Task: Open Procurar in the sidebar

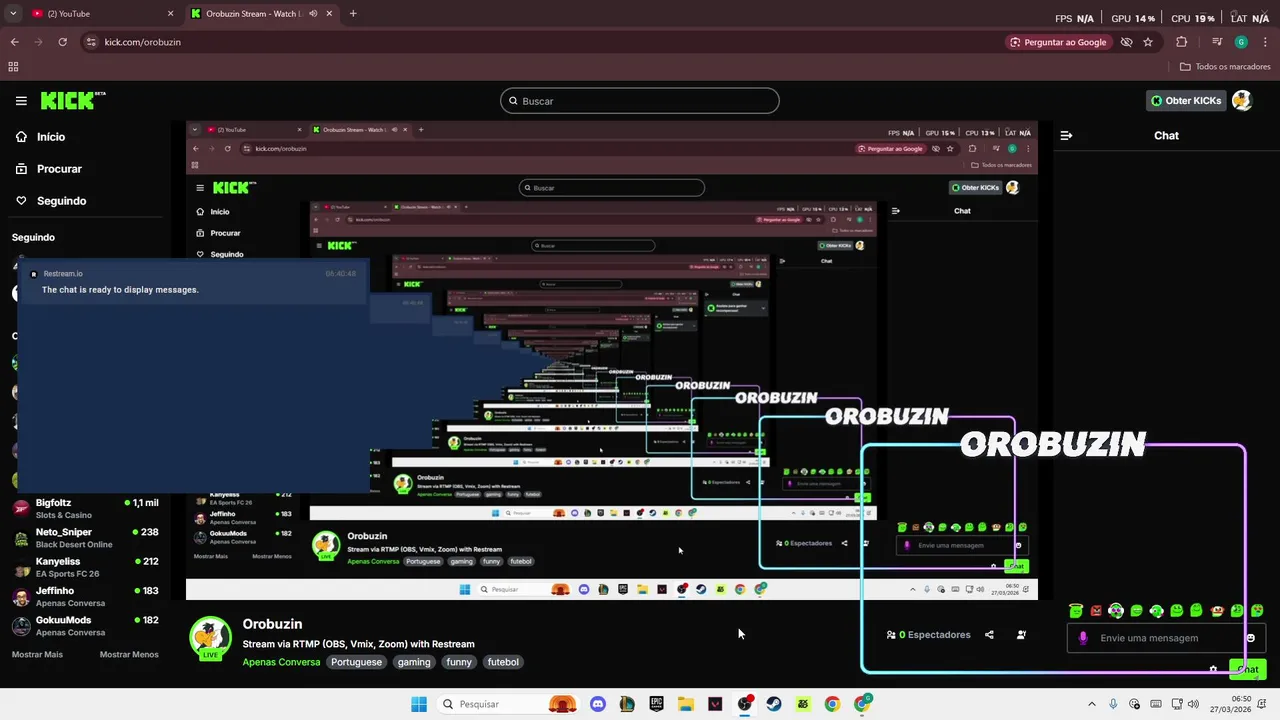Action: [x=59, y=169]
